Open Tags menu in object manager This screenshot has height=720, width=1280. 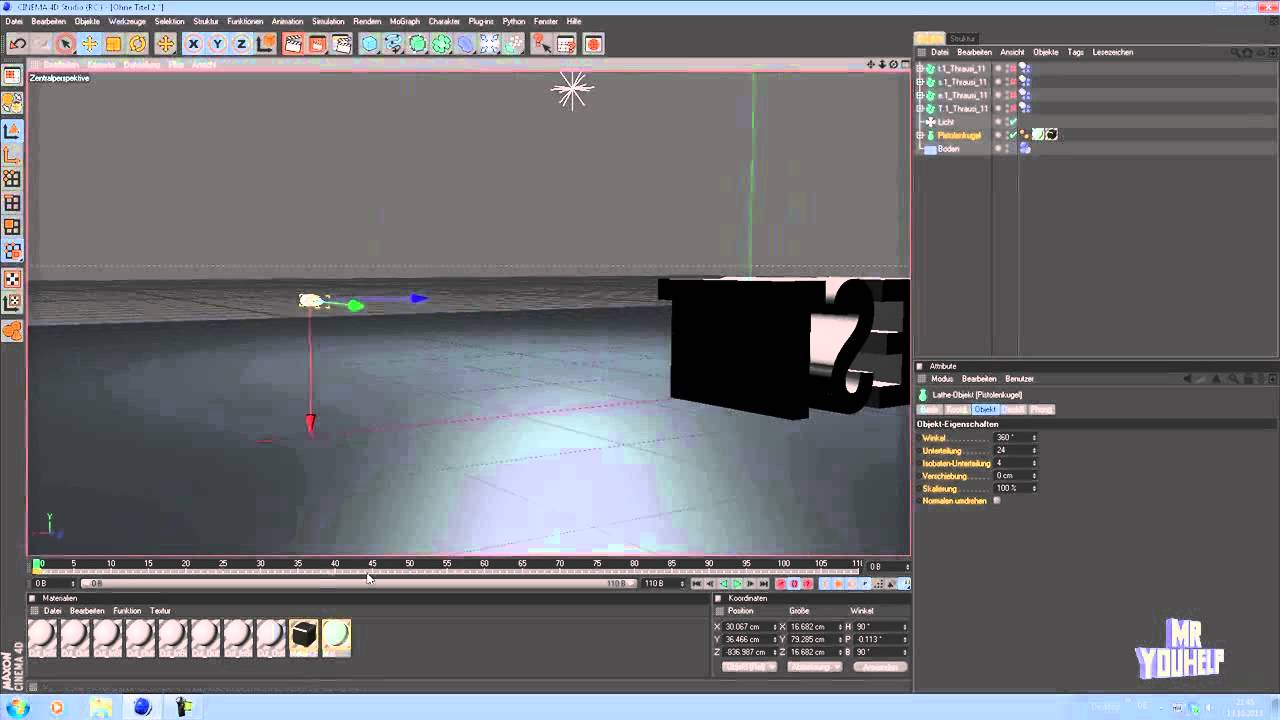point(1076,52)
